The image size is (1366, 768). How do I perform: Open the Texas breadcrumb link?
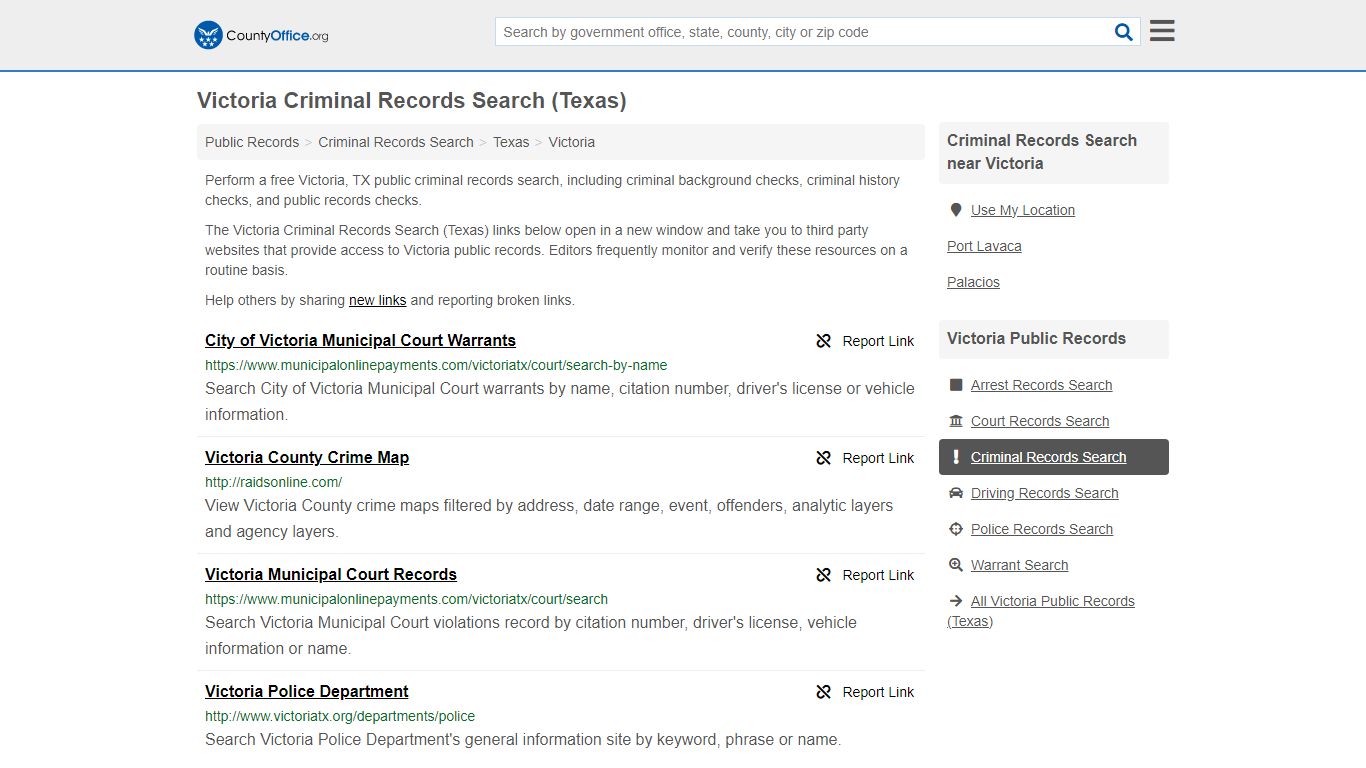pyautogui.click(x=511, y=142)
